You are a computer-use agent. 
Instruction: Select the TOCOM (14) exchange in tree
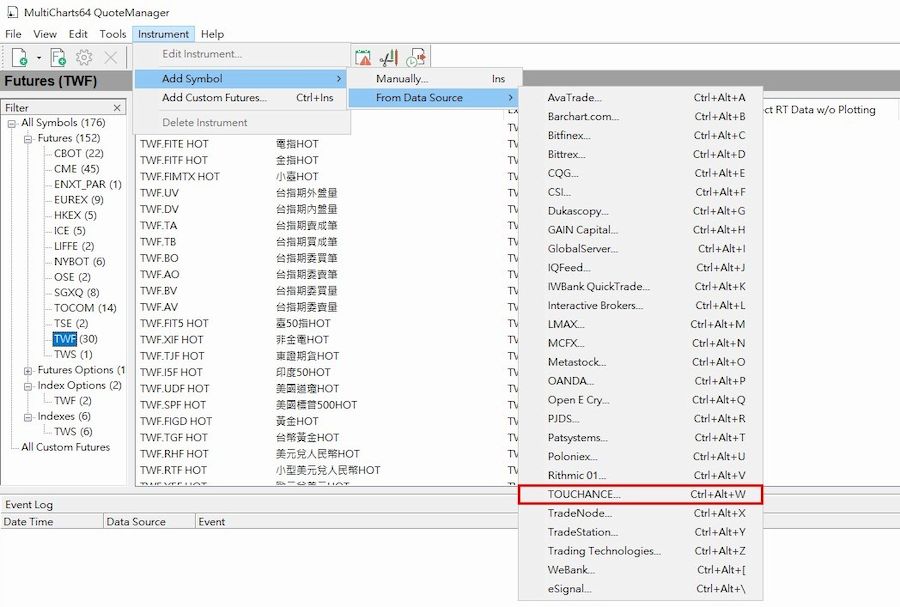pyautogui.click(x=85, y=308)
